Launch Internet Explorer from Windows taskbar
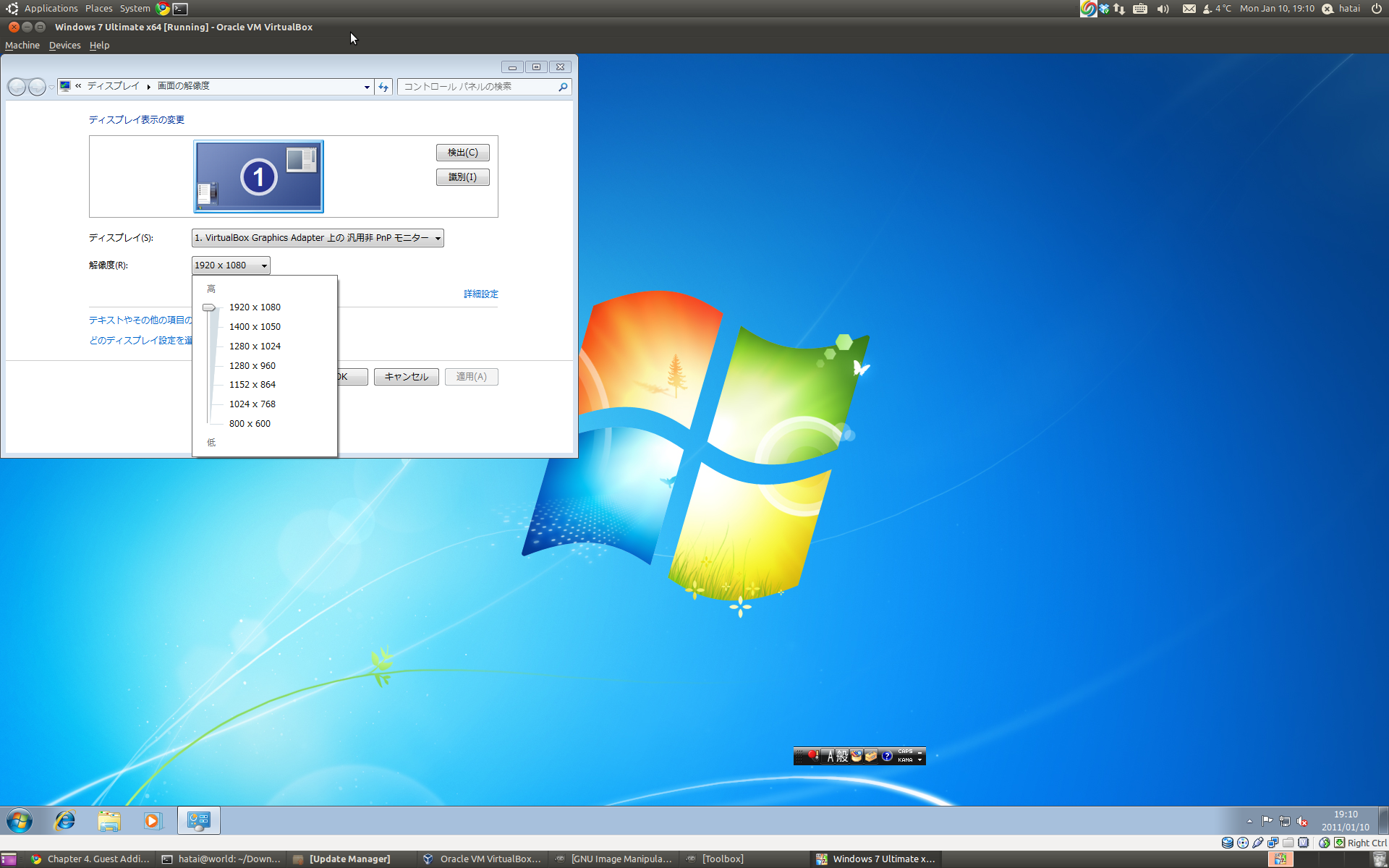 pyautogui.click(x=65, y=821)
